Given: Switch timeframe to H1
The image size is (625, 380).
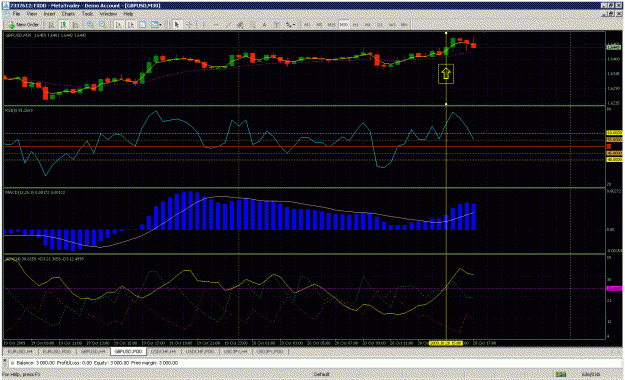Looking at the screenshot, I should [356, 25].
